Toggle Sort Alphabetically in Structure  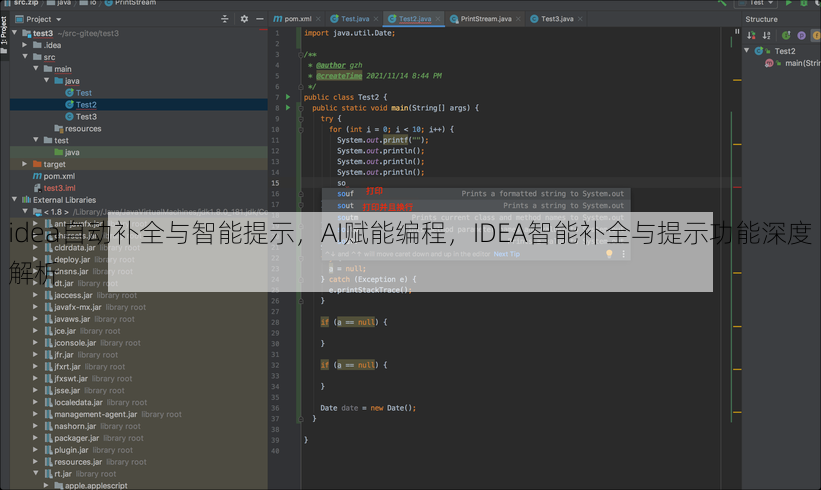pyautogui.click(x=767, y=36)
